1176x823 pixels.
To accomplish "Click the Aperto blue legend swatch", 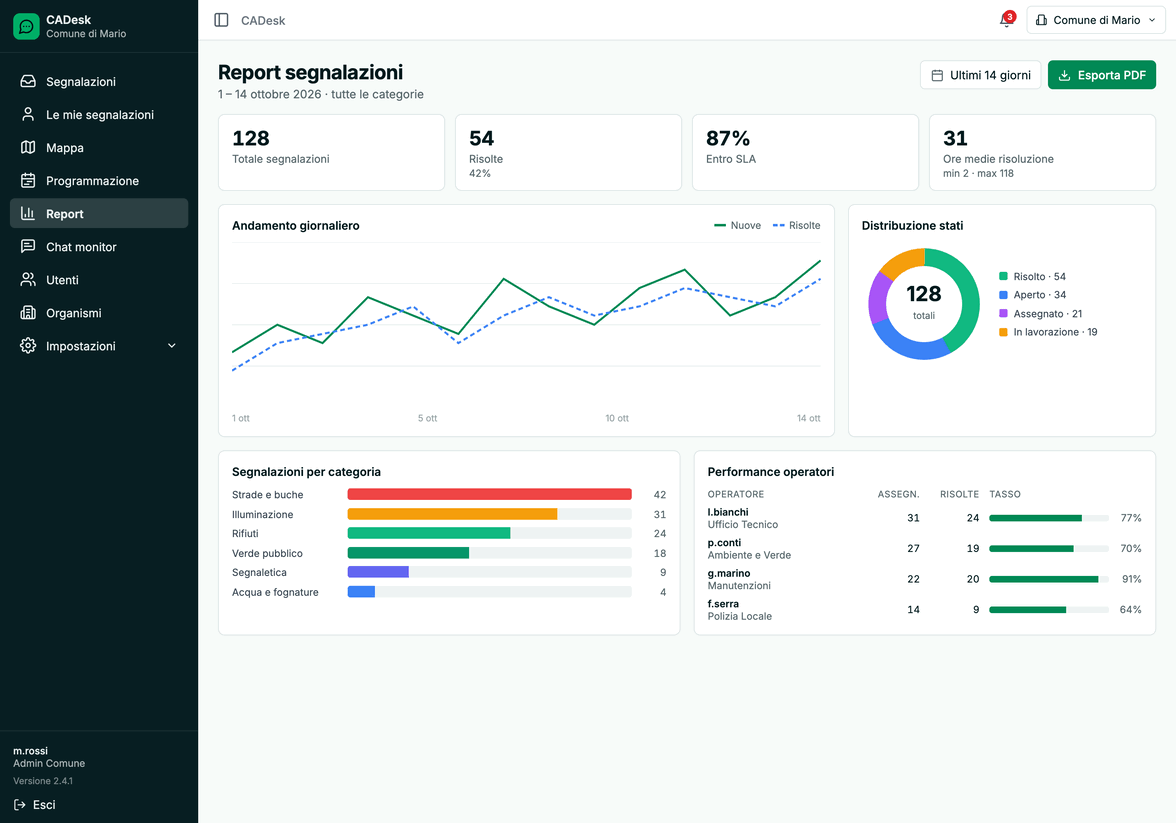I will (x=1004, y=295).
